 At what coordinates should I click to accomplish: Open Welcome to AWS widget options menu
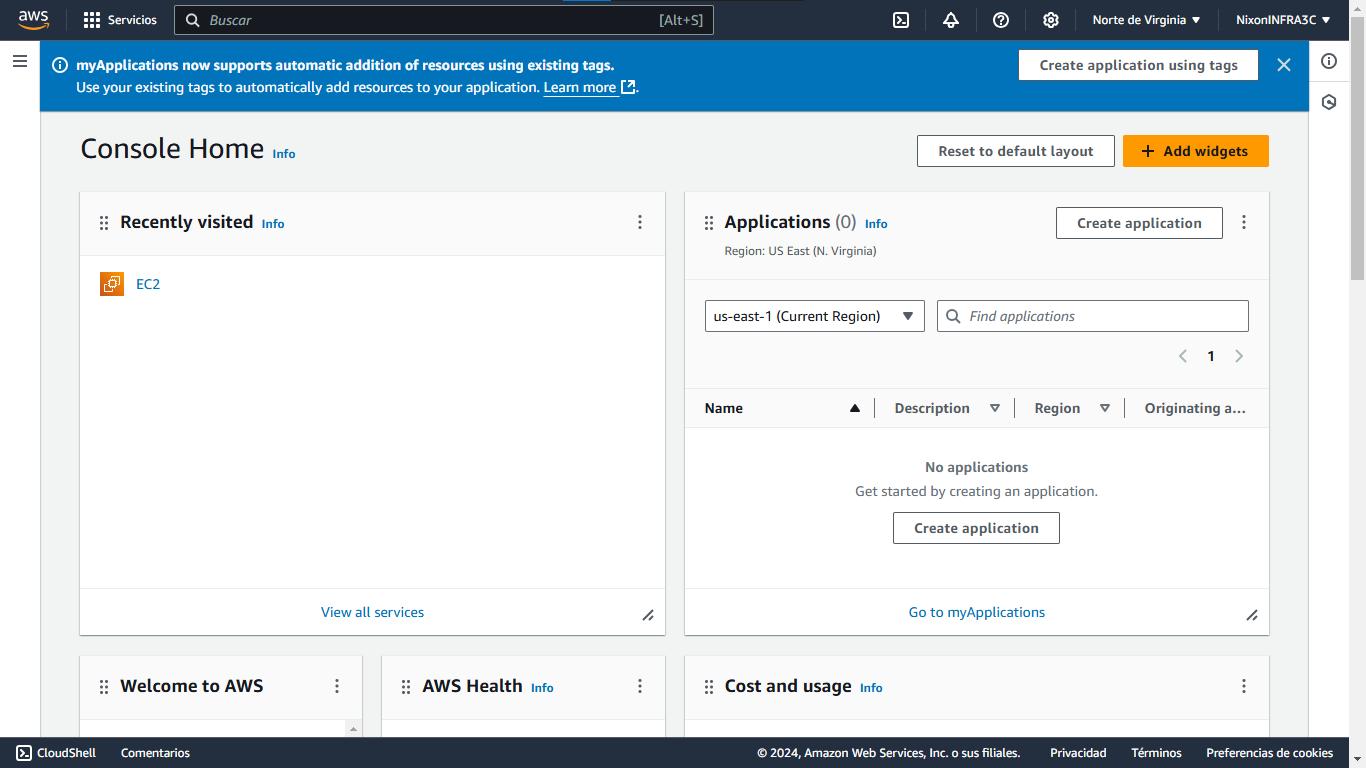coord(337,686)
